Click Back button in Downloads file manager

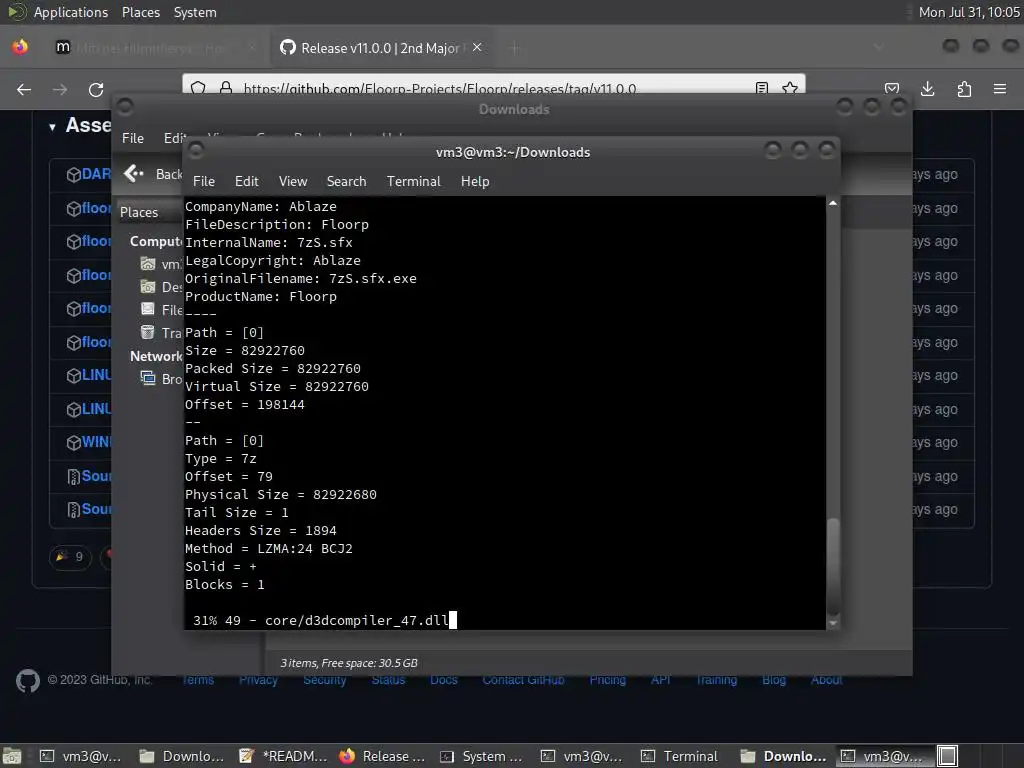click(153, 174)
